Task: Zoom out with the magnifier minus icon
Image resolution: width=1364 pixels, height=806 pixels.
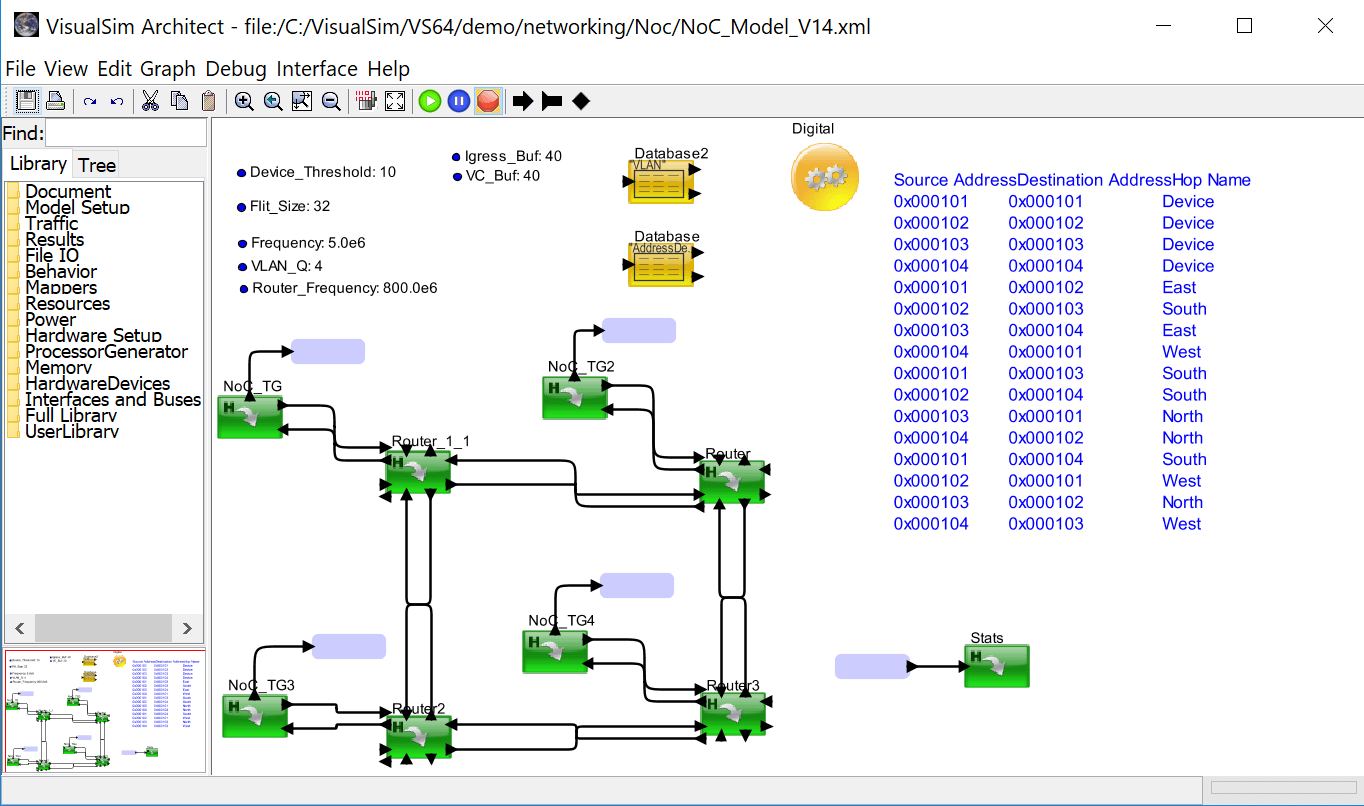Action: tap(330, 100)
